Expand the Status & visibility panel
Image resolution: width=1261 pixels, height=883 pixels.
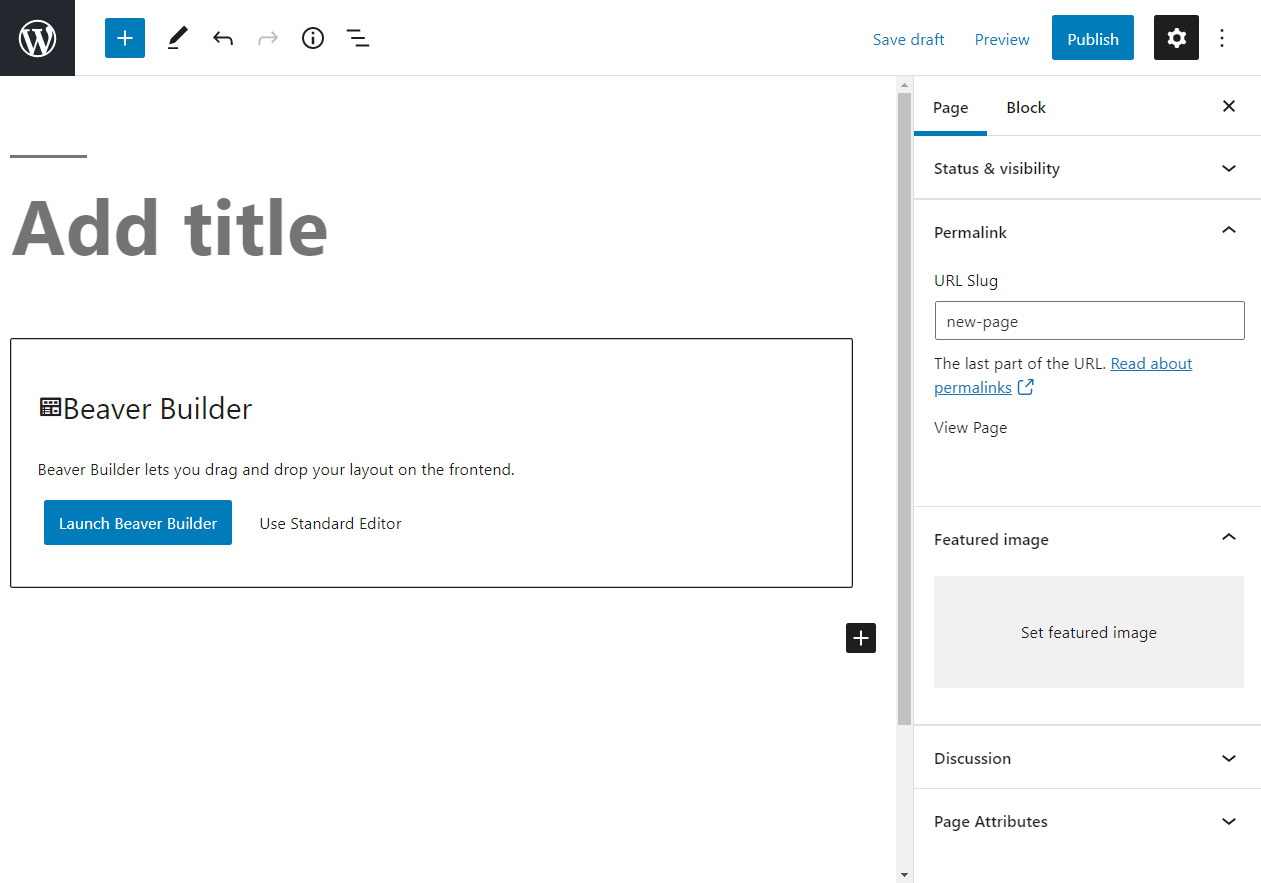point(1087,168)
